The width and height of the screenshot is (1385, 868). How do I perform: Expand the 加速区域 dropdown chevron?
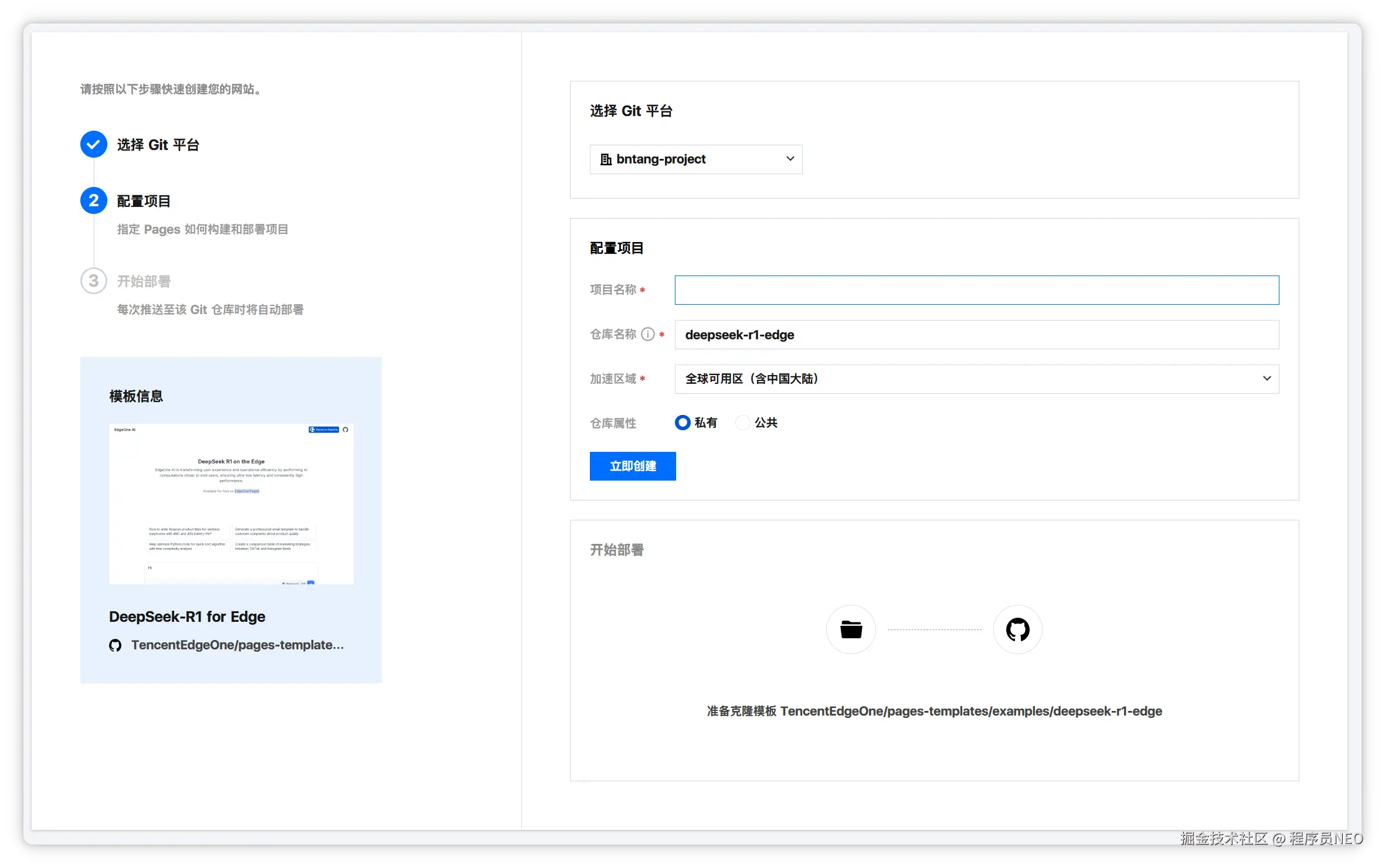pyautogui.click(x=1267, y=379)
